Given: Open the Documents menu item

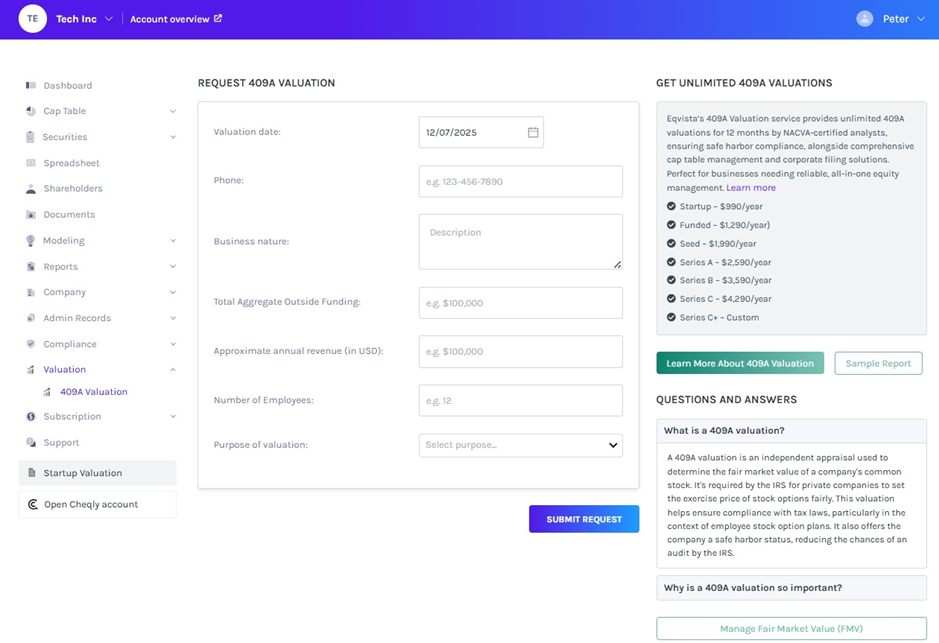Looking at the screenshot, I should pyautogui.click(x=69, y=215).
